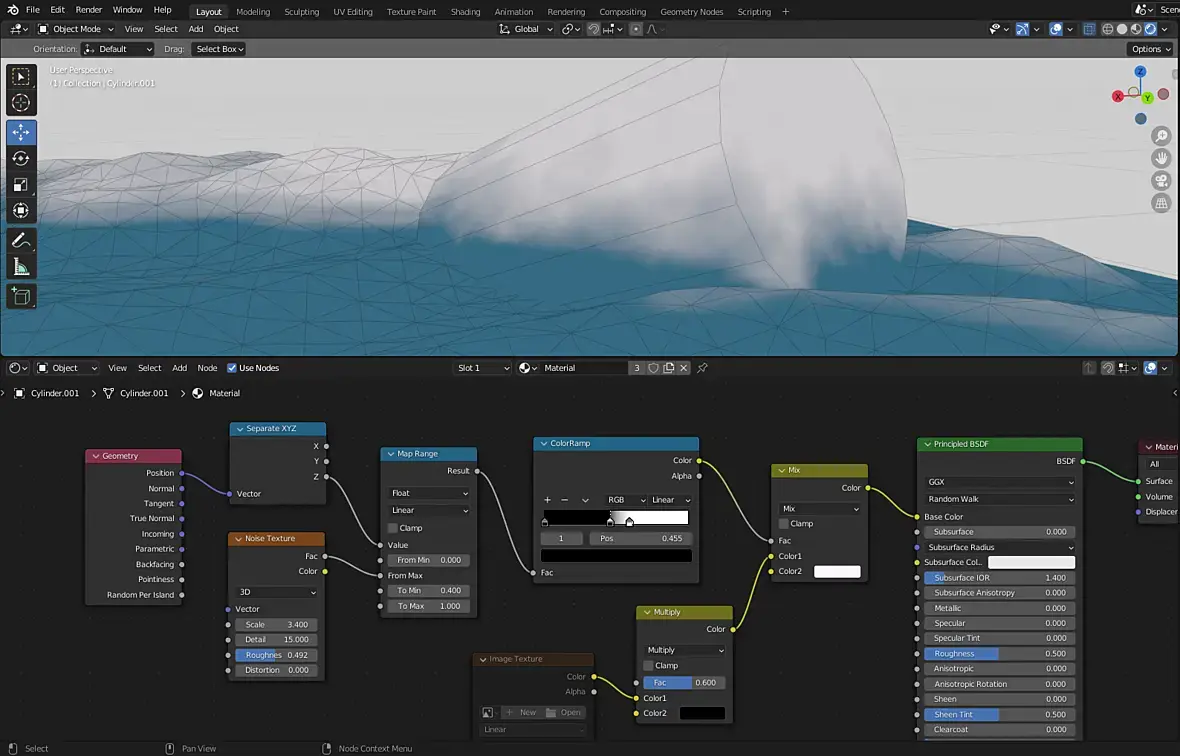Activate the Cursor tool
The width and height of the screenshot is (1180, 756).
coord(21,103)
